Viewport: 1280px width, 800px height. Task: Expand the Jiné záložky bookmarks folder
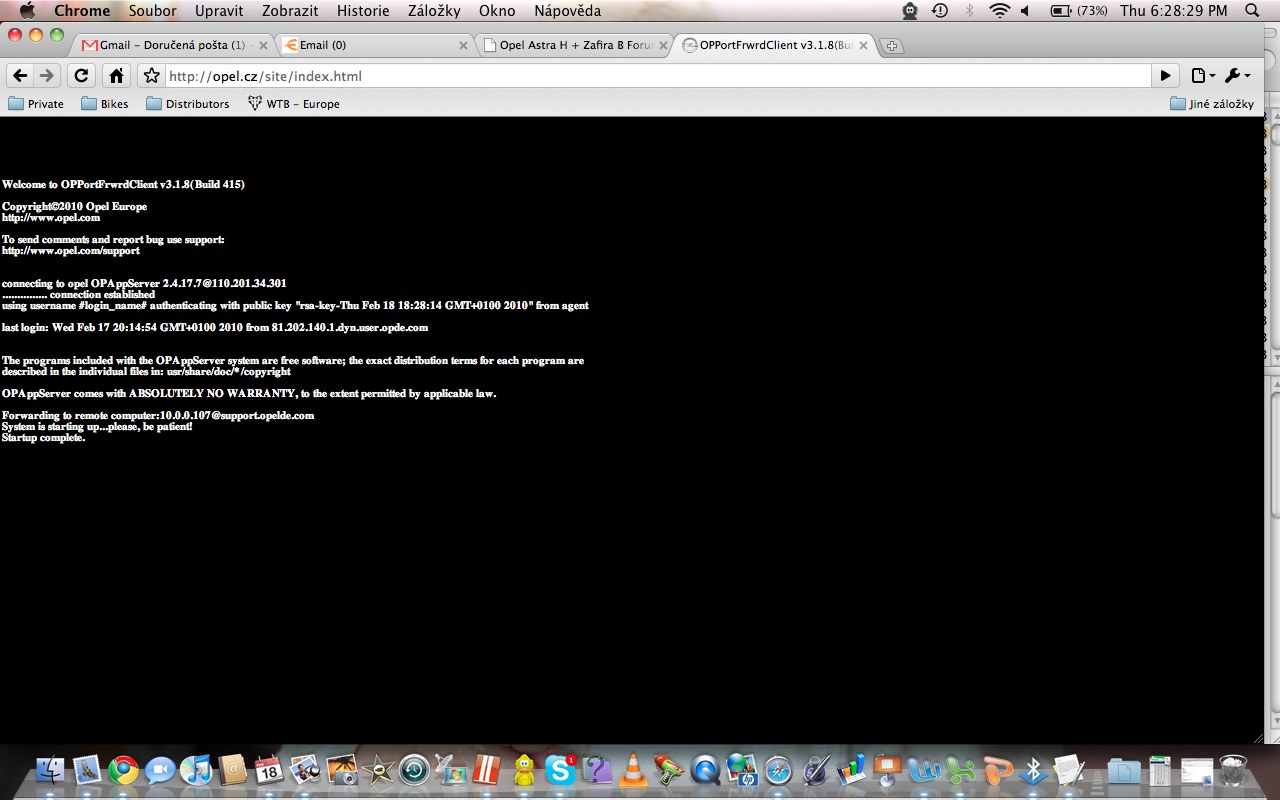(1212, 104)
